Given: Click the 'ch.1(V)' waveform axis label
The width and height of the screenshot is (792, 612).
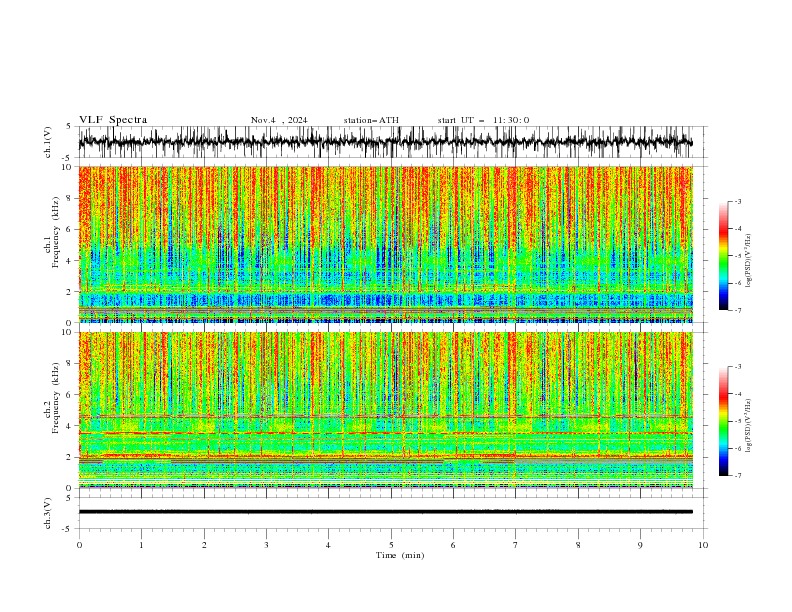Looking at the screenshot, I should (x=48, y=142).
